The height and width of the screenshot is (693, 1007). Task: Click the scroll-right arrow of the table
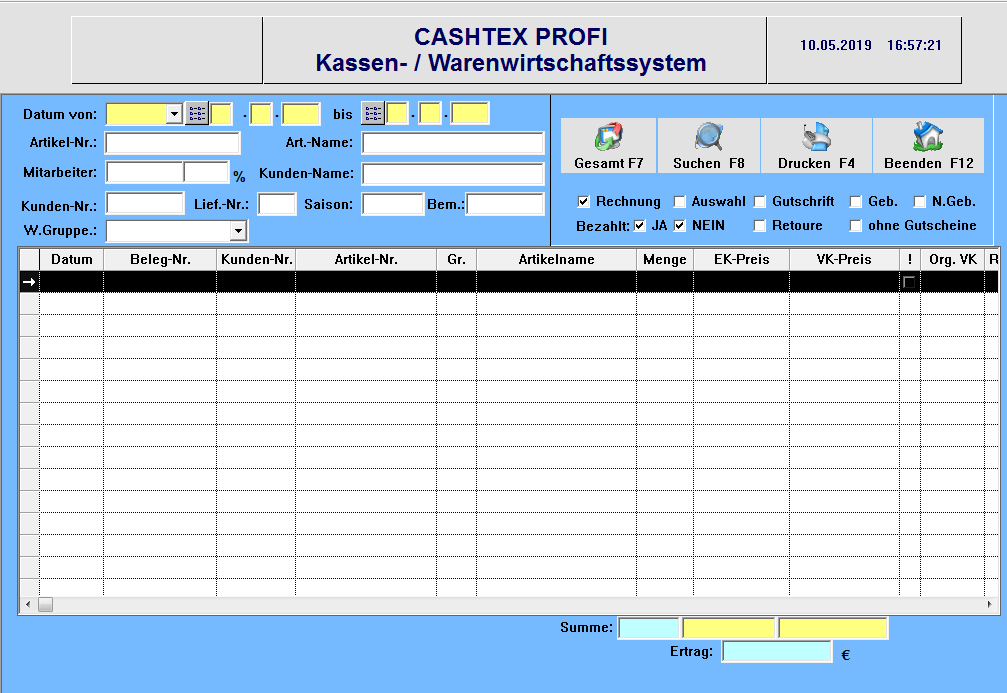tap(989, 604)
